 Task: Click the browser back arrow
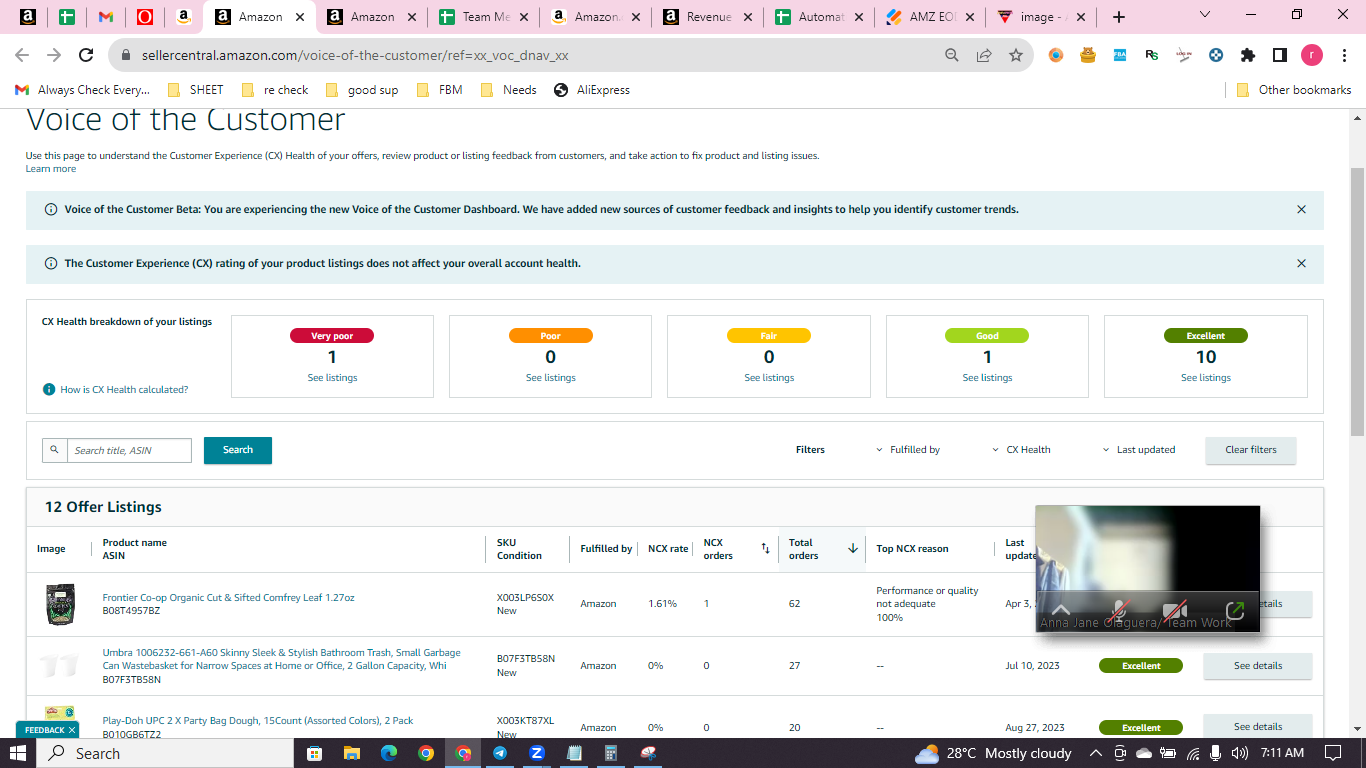point(22,55)
